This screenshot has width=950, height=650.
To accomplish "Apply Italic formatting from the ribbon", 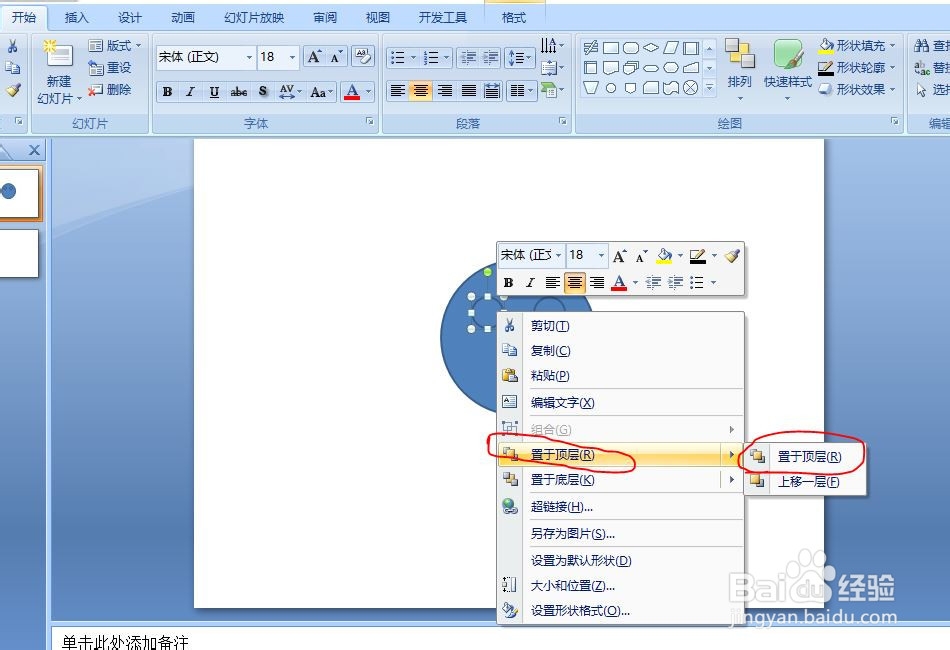I will point(190,92).
